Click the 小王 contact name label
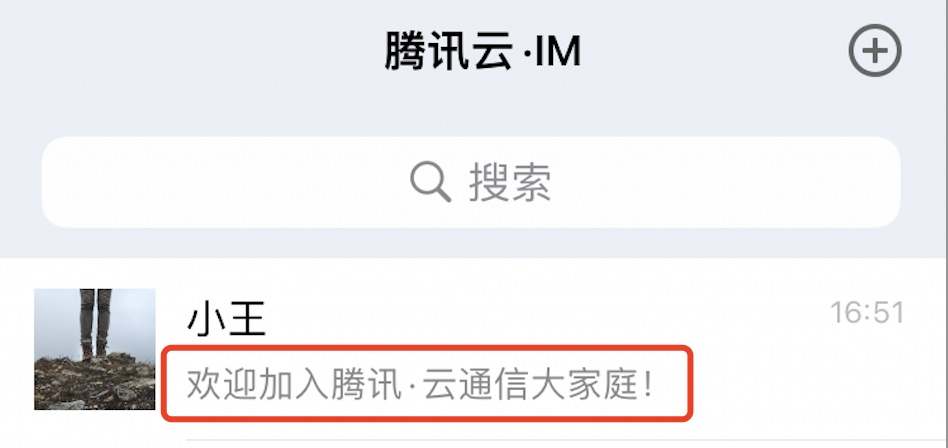Viewport: 948px width, 448px height. 227,319
